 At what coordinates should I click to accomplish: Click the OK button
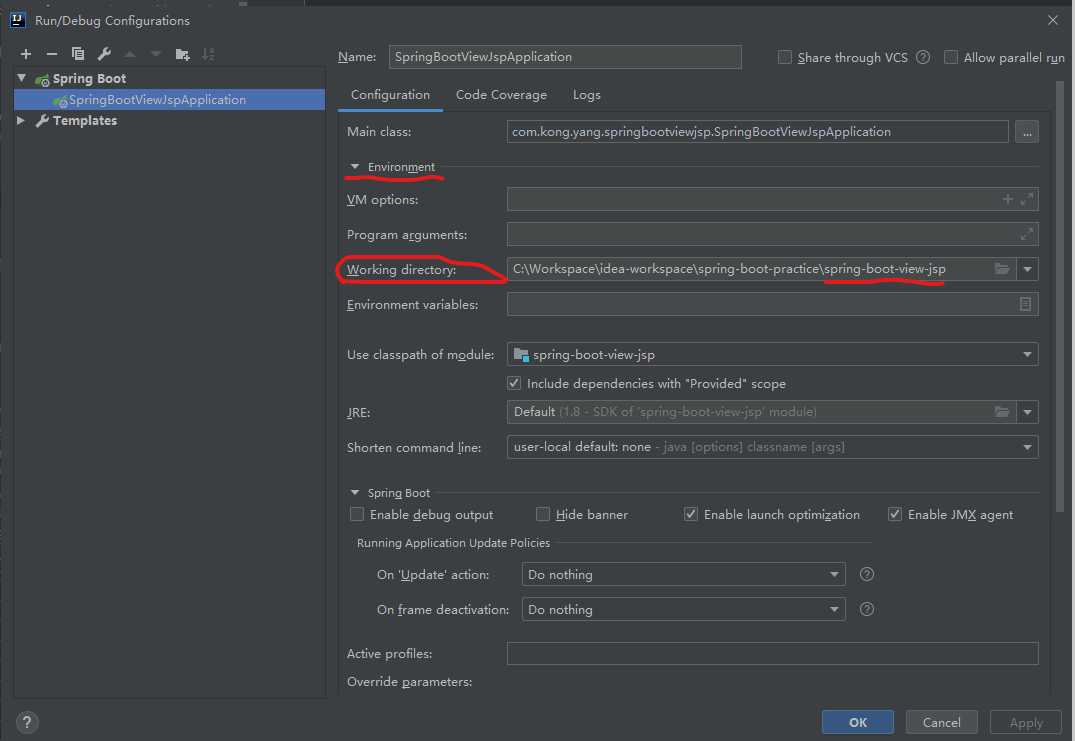(x=858, y=722)
